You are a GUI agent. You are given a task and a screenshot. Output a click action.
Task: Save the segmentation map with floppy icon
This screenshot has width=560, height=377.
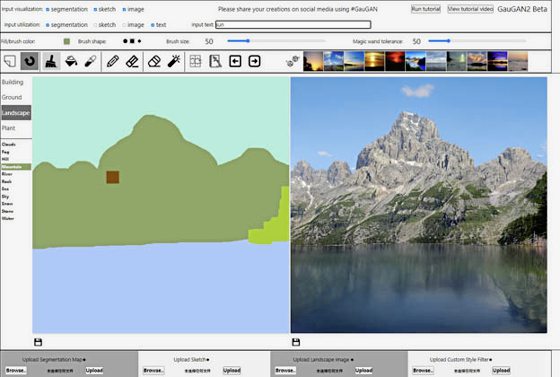[38, 342]
